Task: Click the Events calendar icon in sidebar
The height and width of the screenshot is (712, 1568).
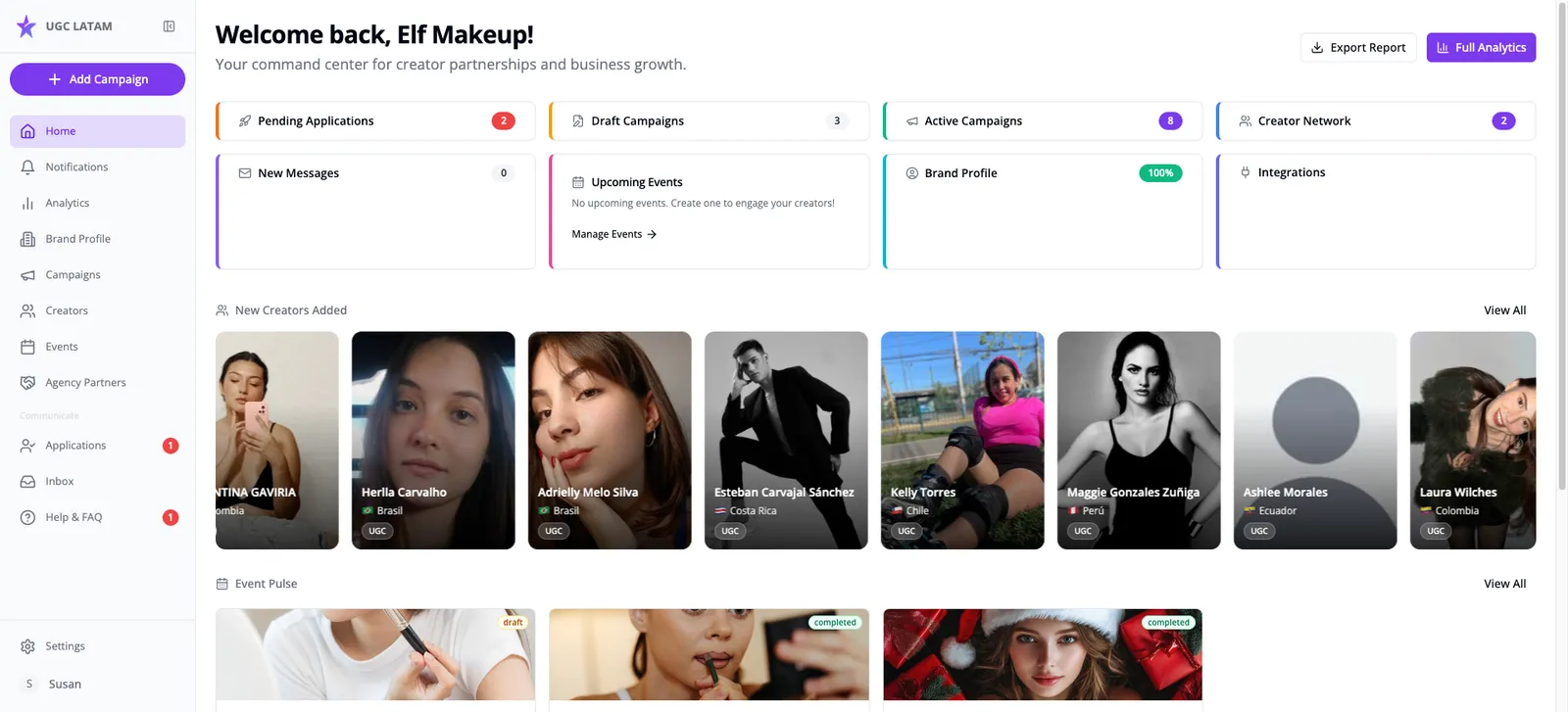Action: pyautogui.click(x=27, y=347)
